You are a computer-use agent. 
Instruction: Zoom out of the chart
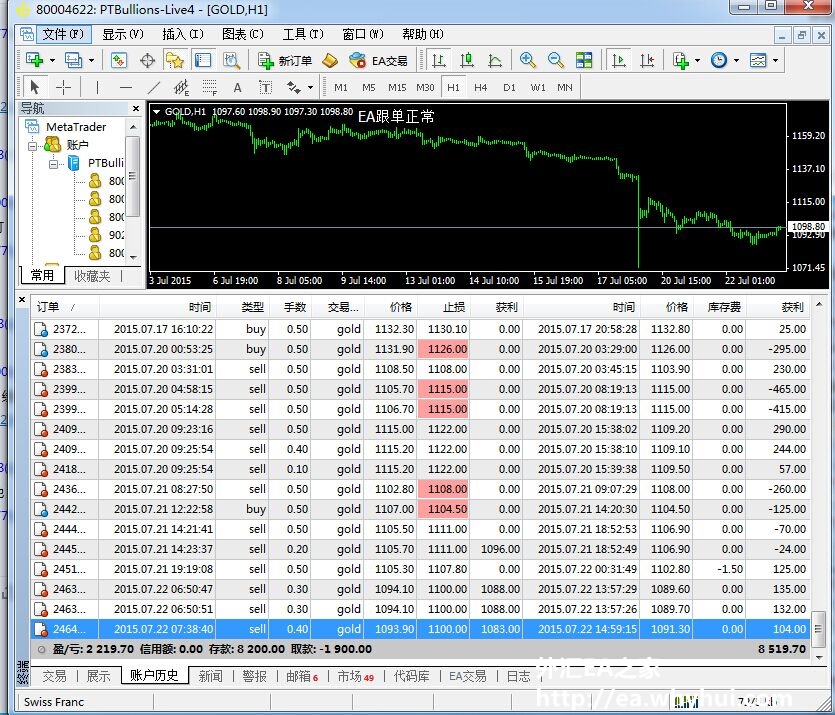click(556, 60)
